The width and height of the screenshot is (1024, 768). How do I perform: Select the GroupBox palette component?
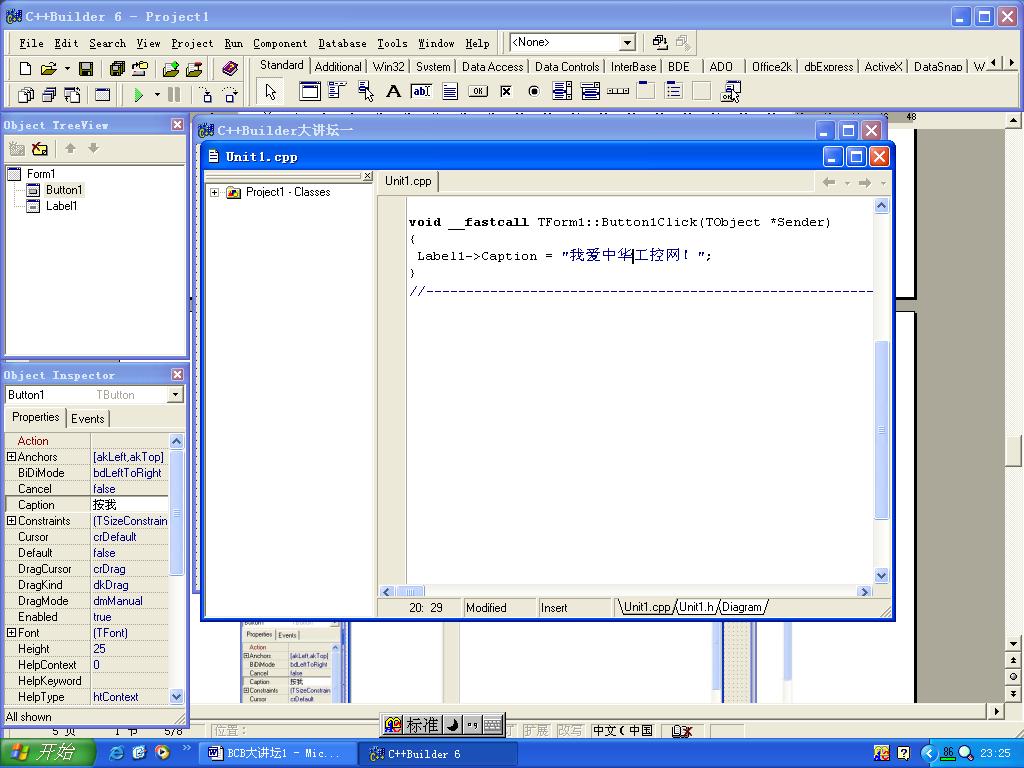(x=646, y=91)
